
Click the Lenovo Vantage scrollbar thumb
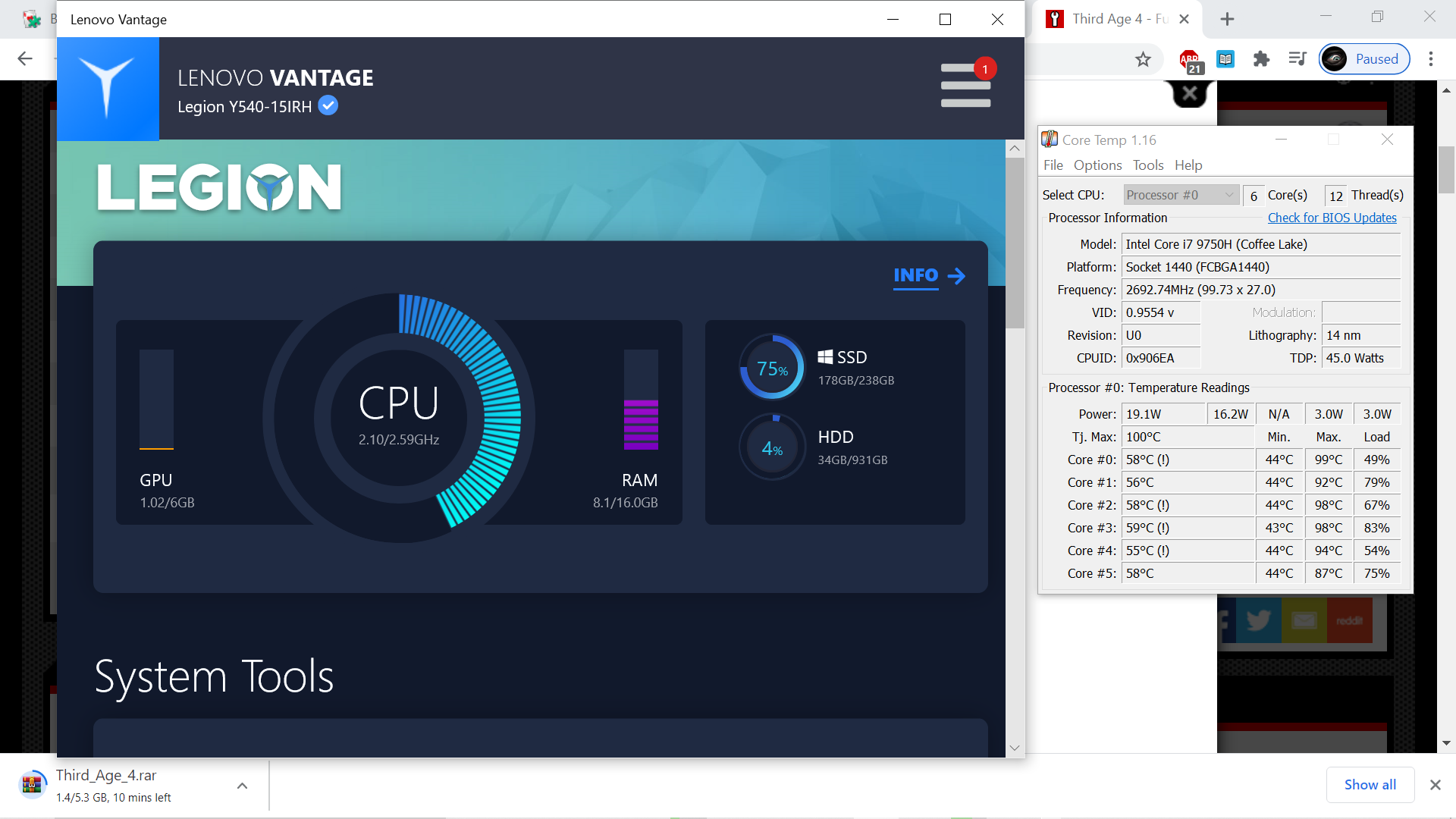[x=1015, y=243]
